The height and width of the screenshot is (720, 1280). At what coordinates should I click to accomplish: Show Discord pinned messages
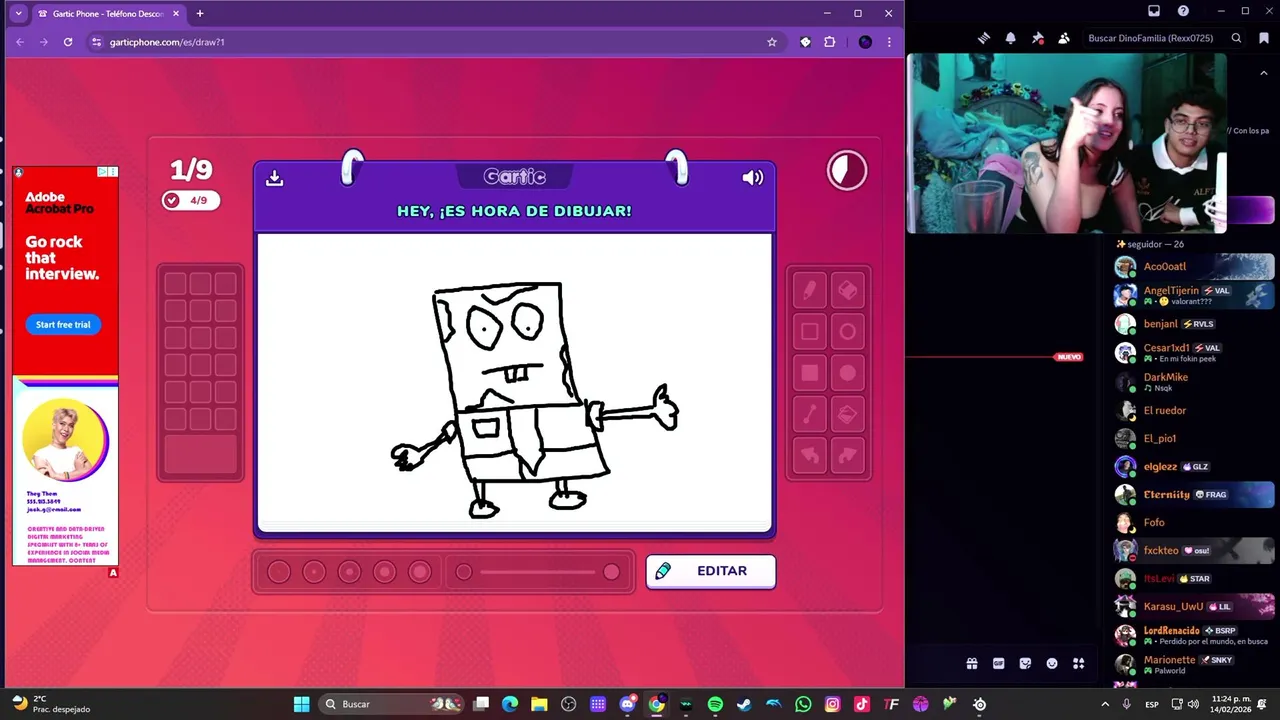pos(1038,38)
